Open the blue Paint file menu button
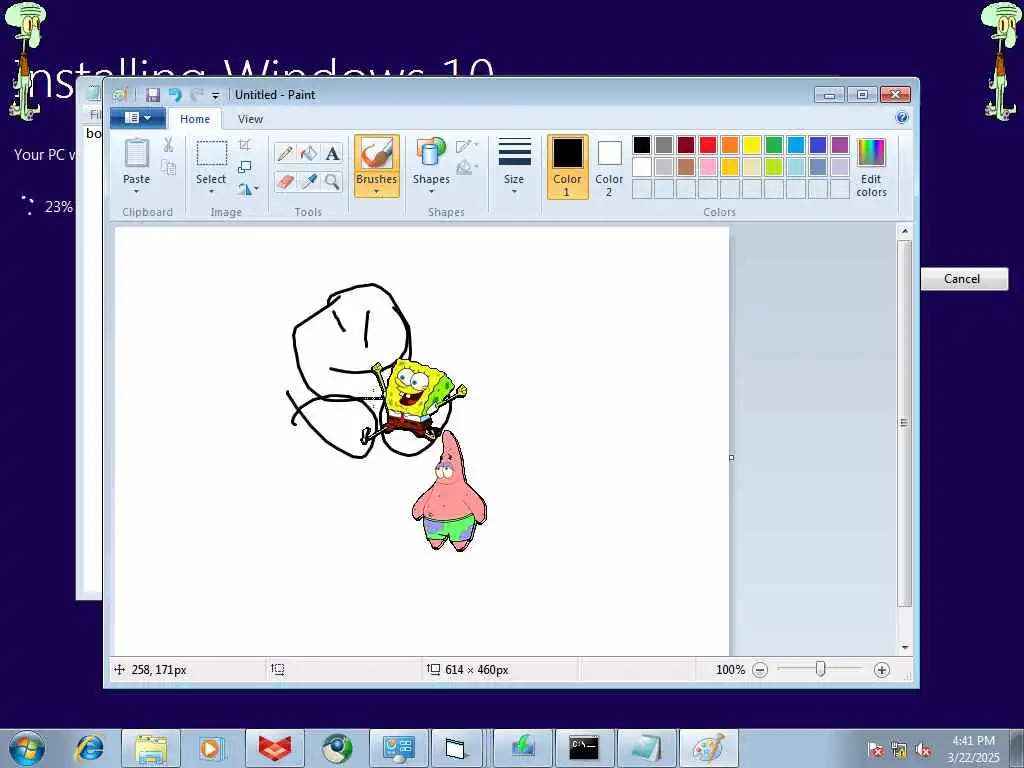Screen dimensions: 1024x768 (137, 118)
